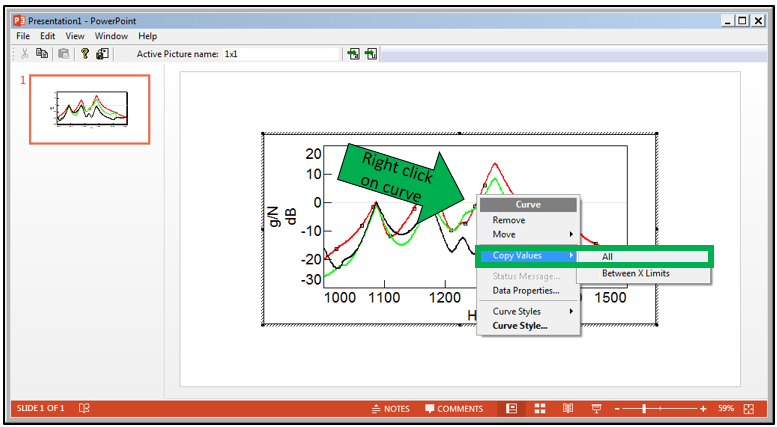Expand the Curve Styles submenu

tap(528, 312)
